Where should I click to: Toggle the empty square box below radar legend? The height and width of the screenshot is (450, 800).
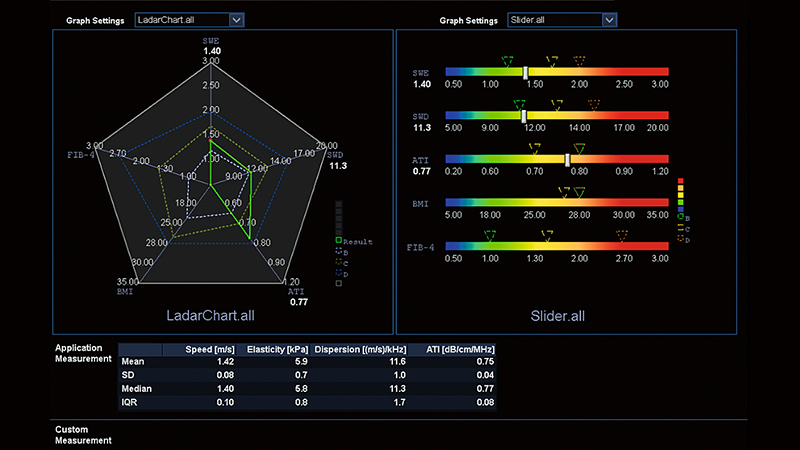tap(339, 283)
